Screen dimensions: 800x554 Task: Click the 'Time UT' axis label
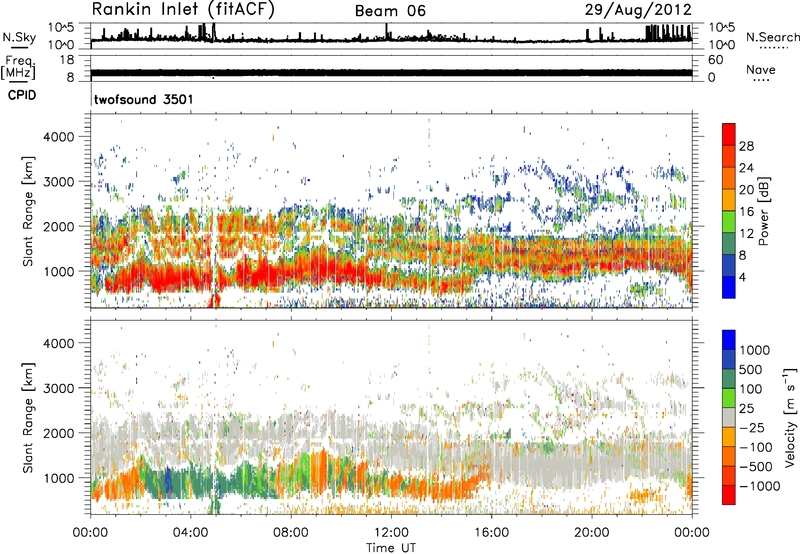[x=391, y=548]
